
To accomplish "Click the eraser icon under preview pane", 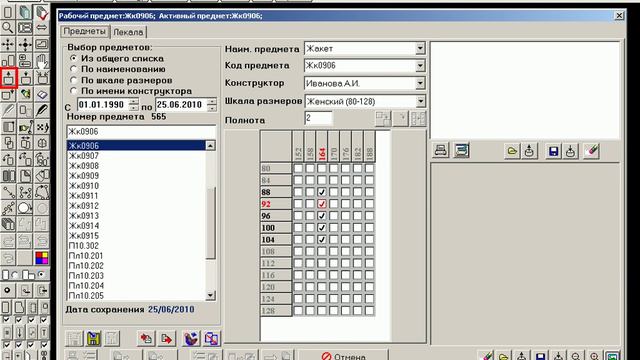I will pos(591,151).
